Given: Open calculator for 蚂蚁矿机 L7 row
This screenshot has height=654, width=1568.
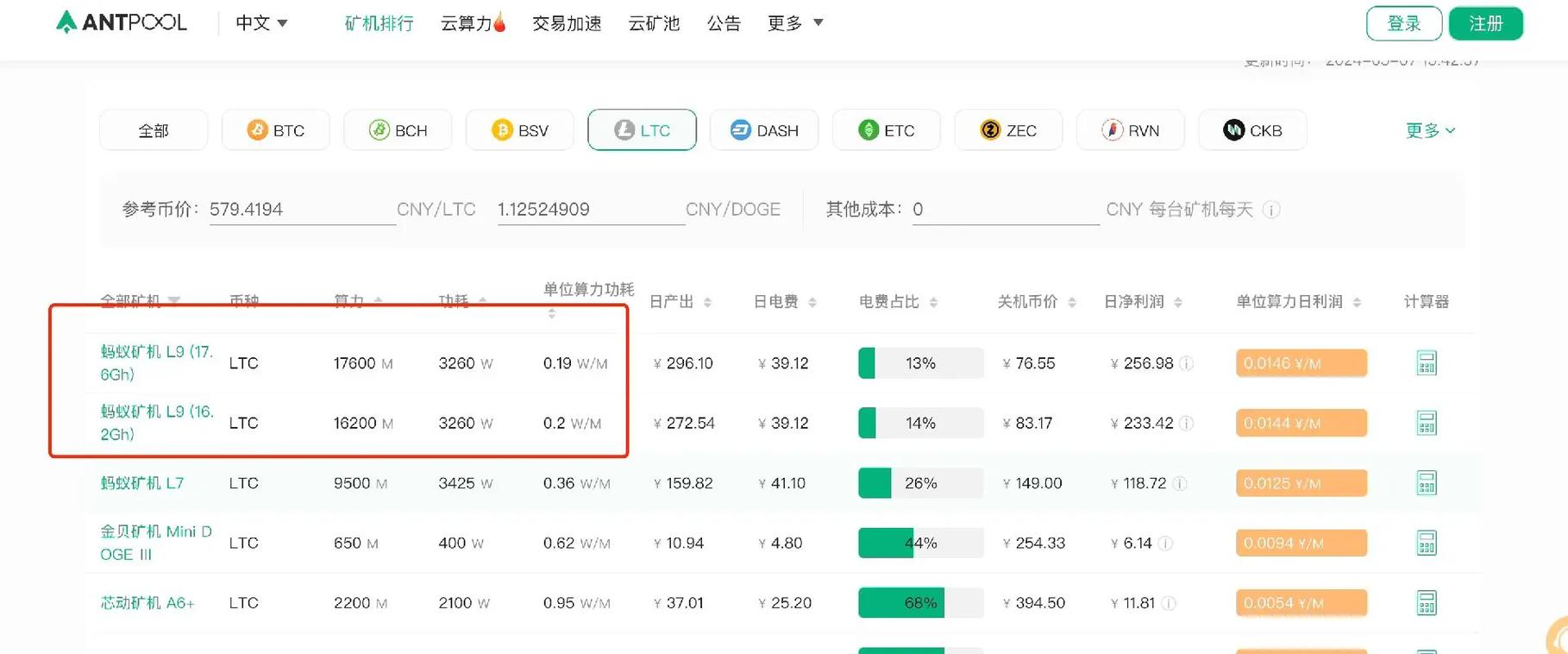Looking at the screenshot, I should coord(1427,483).
